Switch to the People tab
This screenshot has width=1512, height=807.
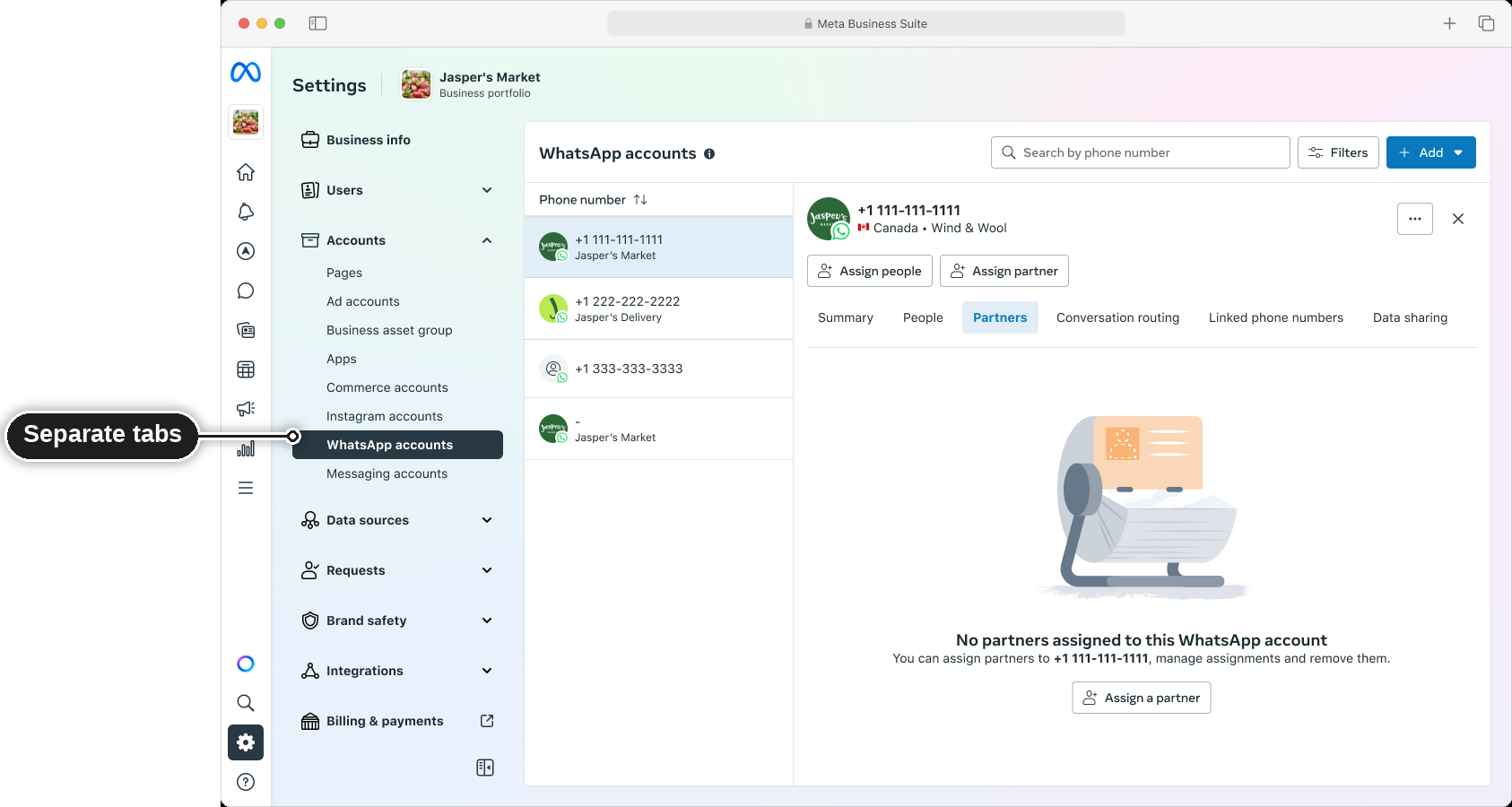pyautogui.click(x=923, y=317)
